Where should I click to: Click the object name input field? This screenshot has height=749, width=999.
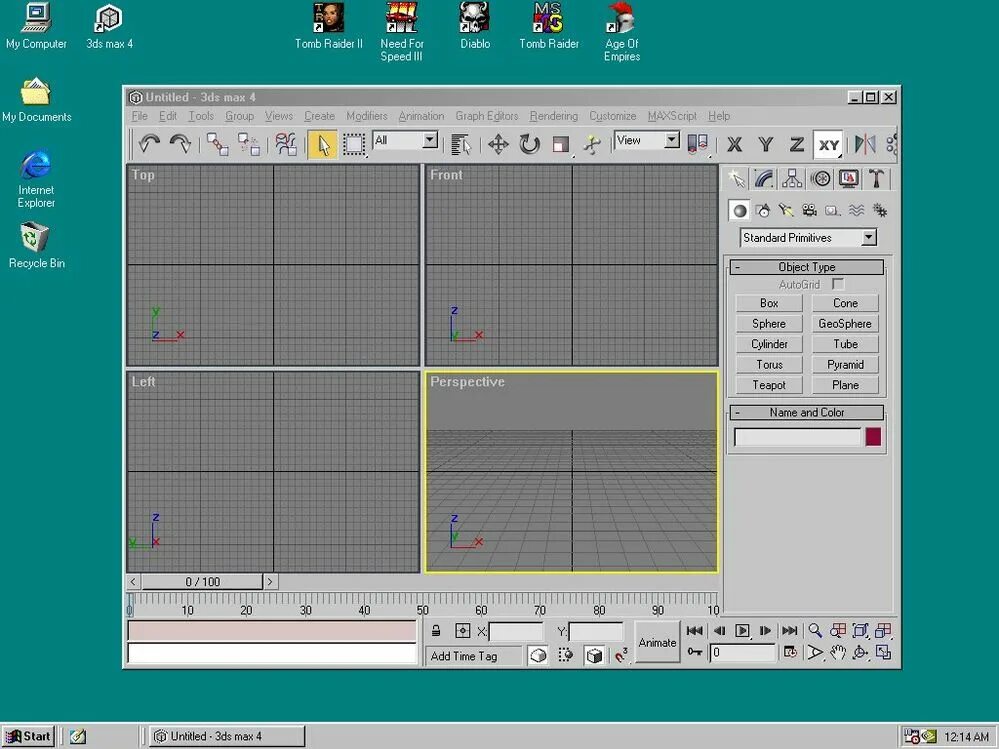tap(797, 437)
